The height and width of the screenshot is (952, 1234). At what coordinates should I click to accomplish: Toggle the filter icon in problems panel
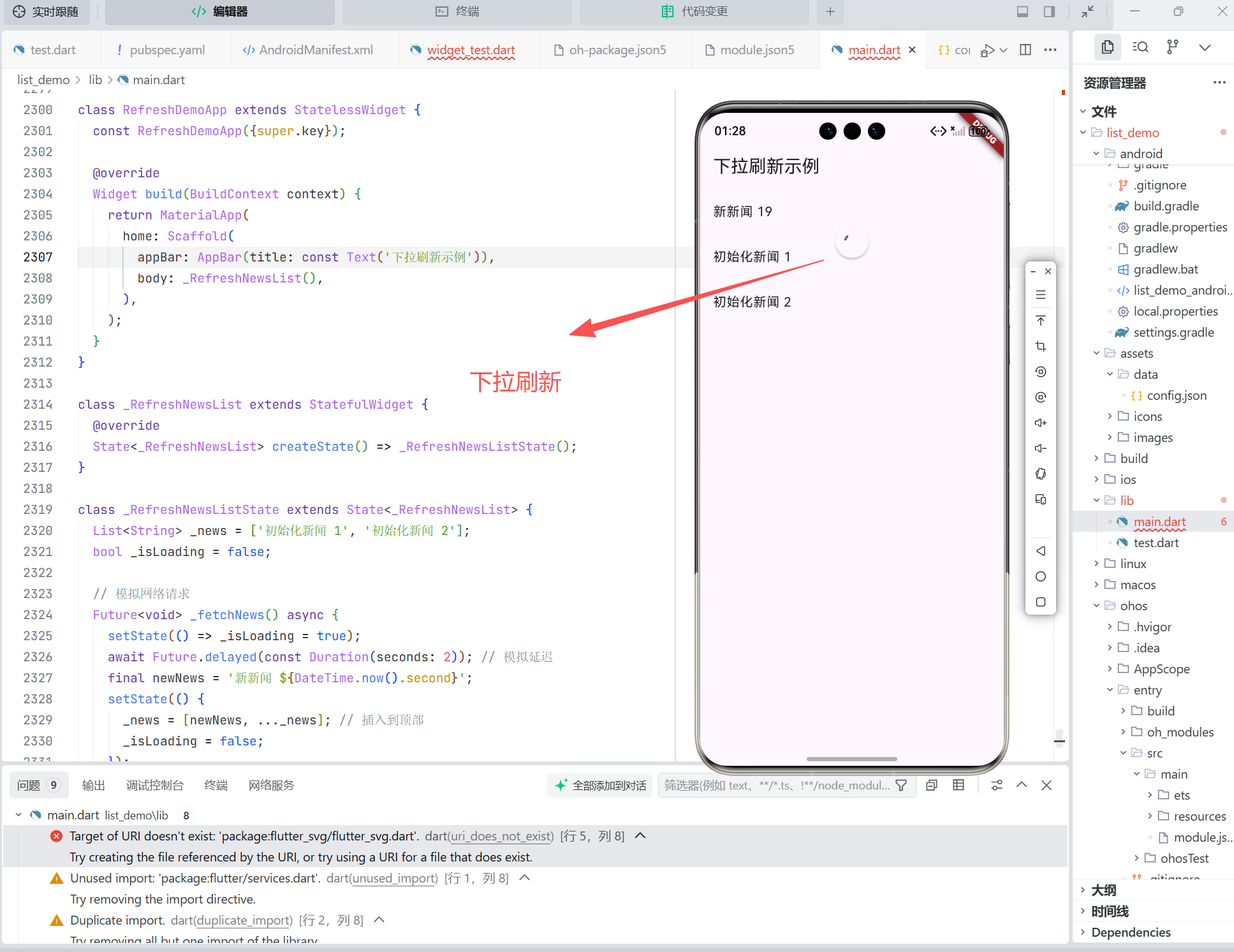901,785
